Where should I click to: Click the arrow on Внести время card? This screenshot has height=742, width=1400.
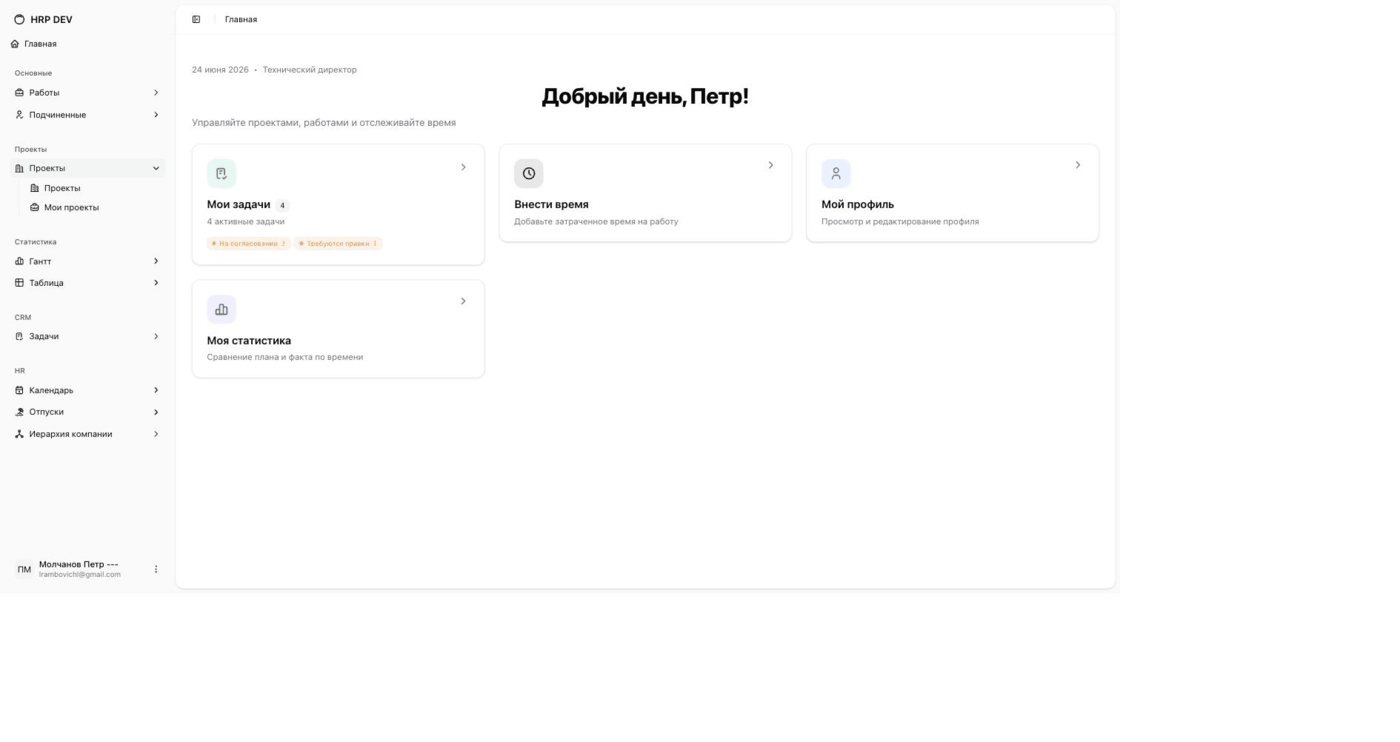coord(770,165)
